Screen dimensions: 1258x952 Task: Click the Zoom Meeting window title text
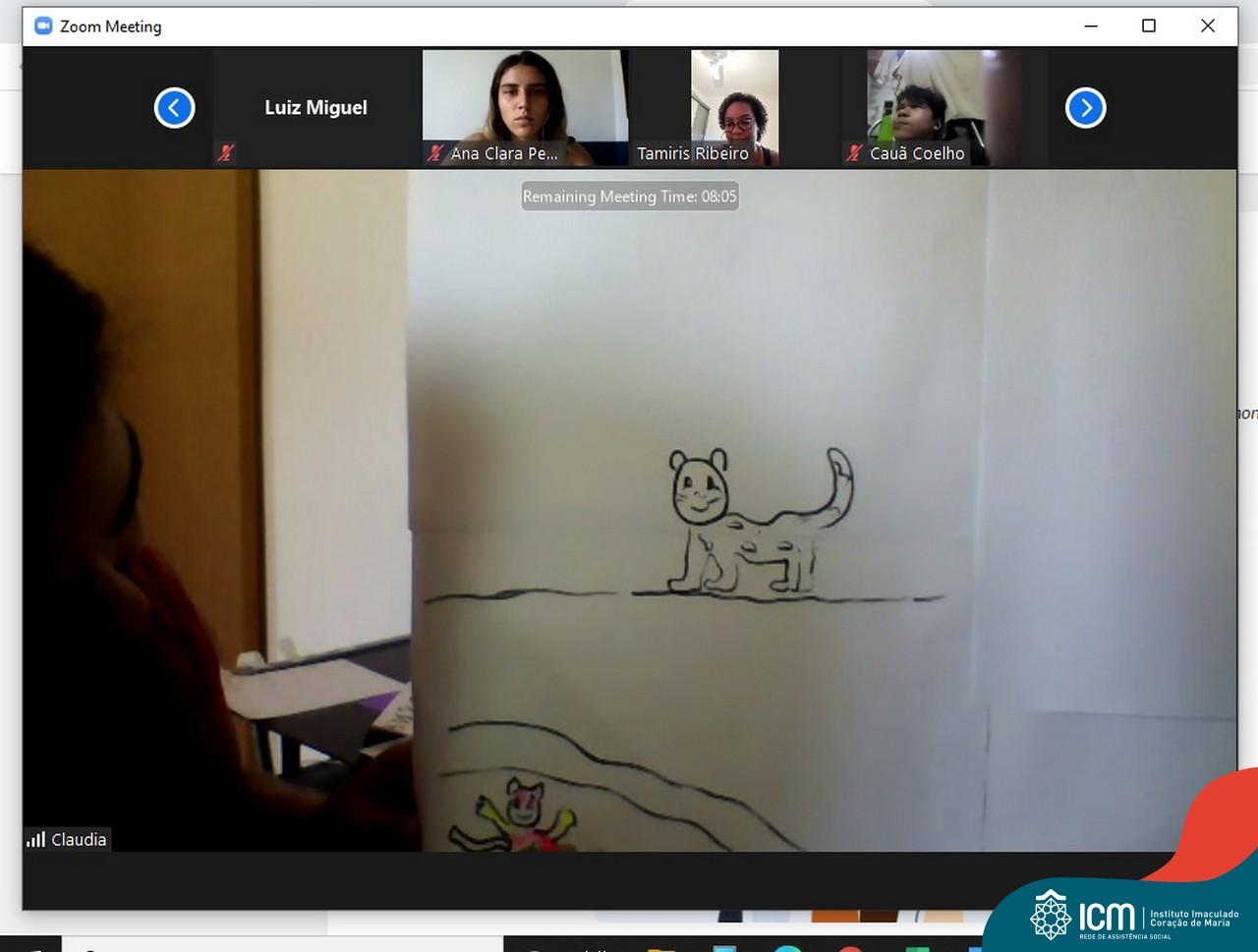[111, 27]
